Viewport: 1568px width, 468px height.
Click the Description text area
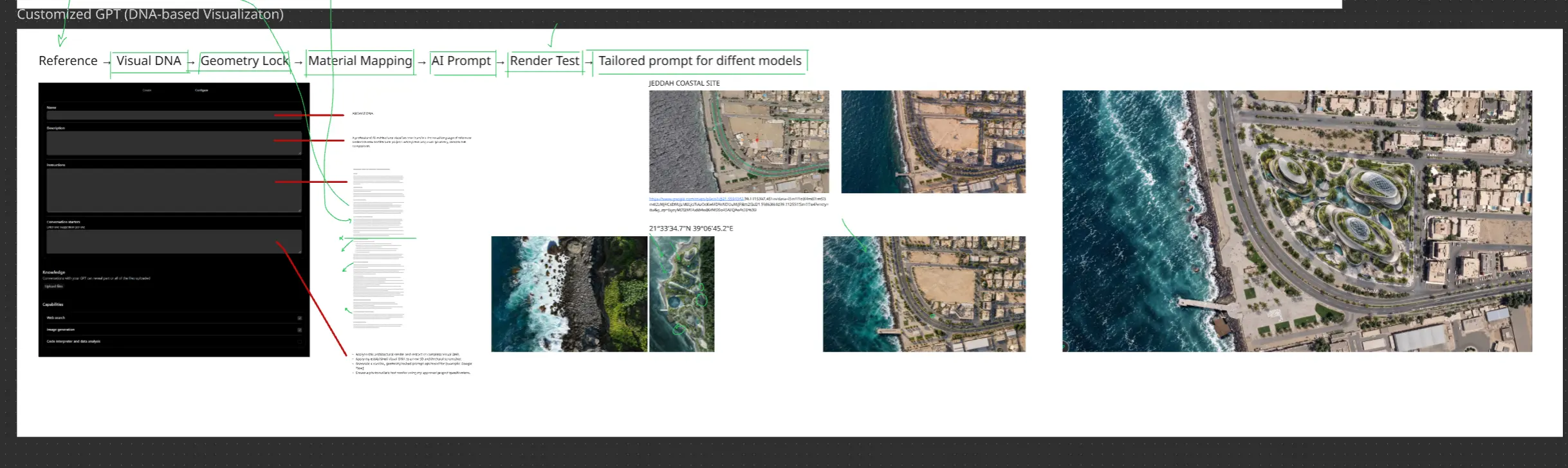point(174,143)
